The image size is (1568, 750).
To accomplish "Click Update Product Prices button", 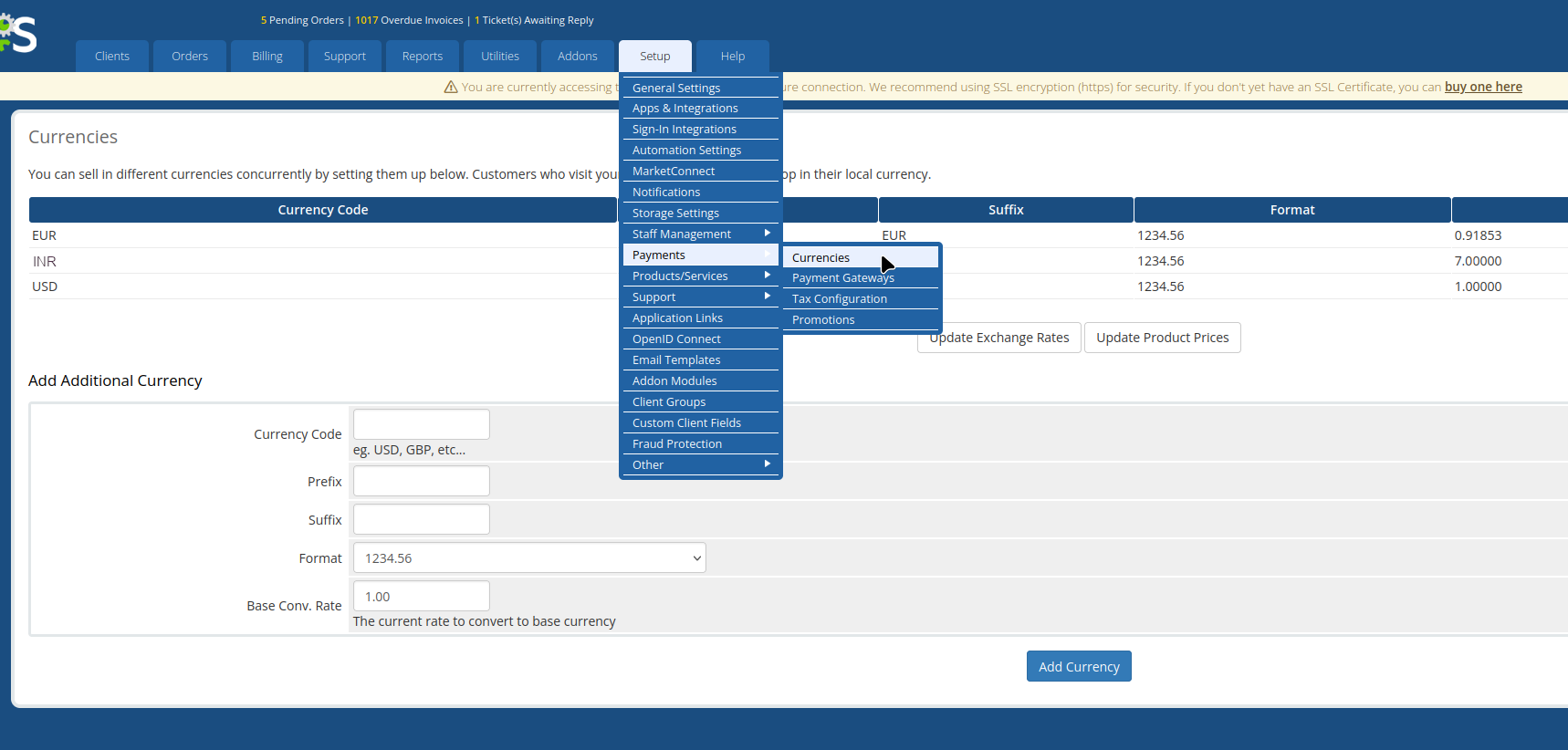I will [1162, 338].
